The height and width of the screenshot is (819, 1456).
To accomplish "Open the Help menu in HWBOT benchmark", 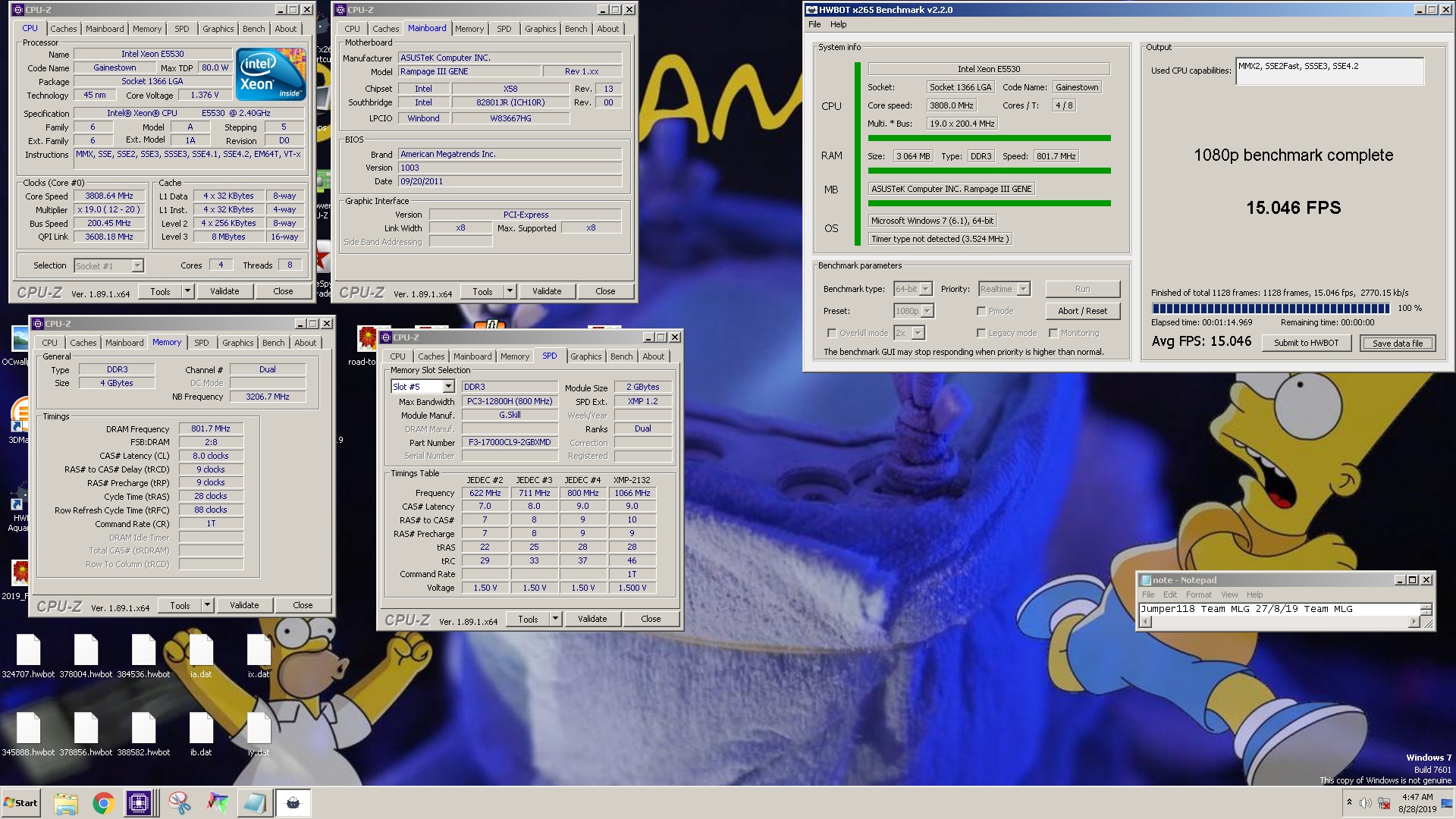I will point(838,24).
